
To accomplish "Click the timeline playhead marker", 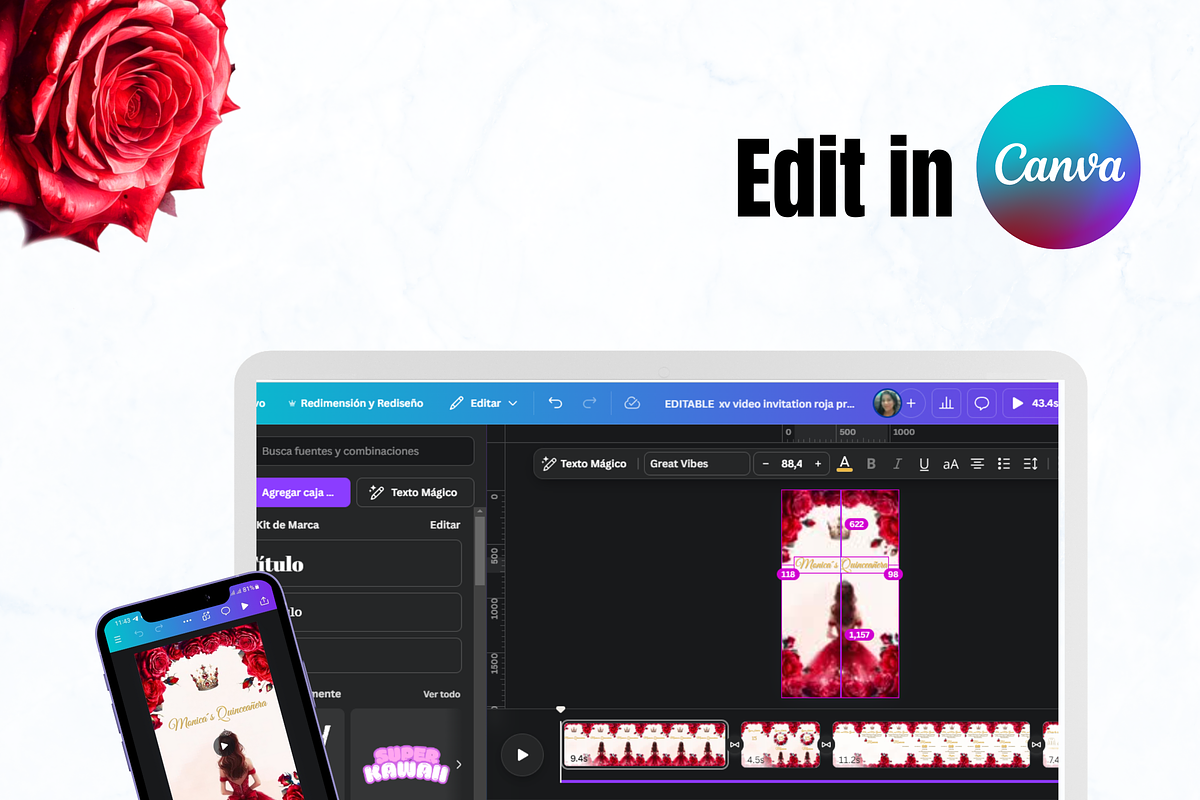I will point(561,709).
